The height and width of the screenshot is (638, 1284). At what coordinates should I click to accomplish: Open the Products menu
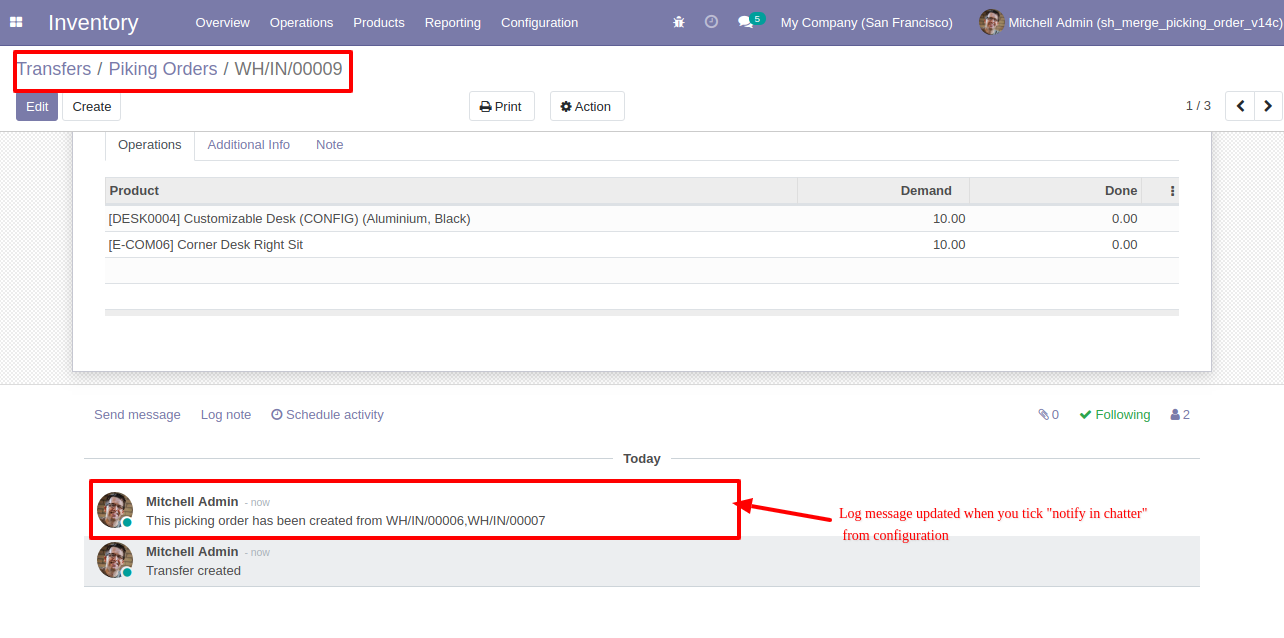coord(379,22)
